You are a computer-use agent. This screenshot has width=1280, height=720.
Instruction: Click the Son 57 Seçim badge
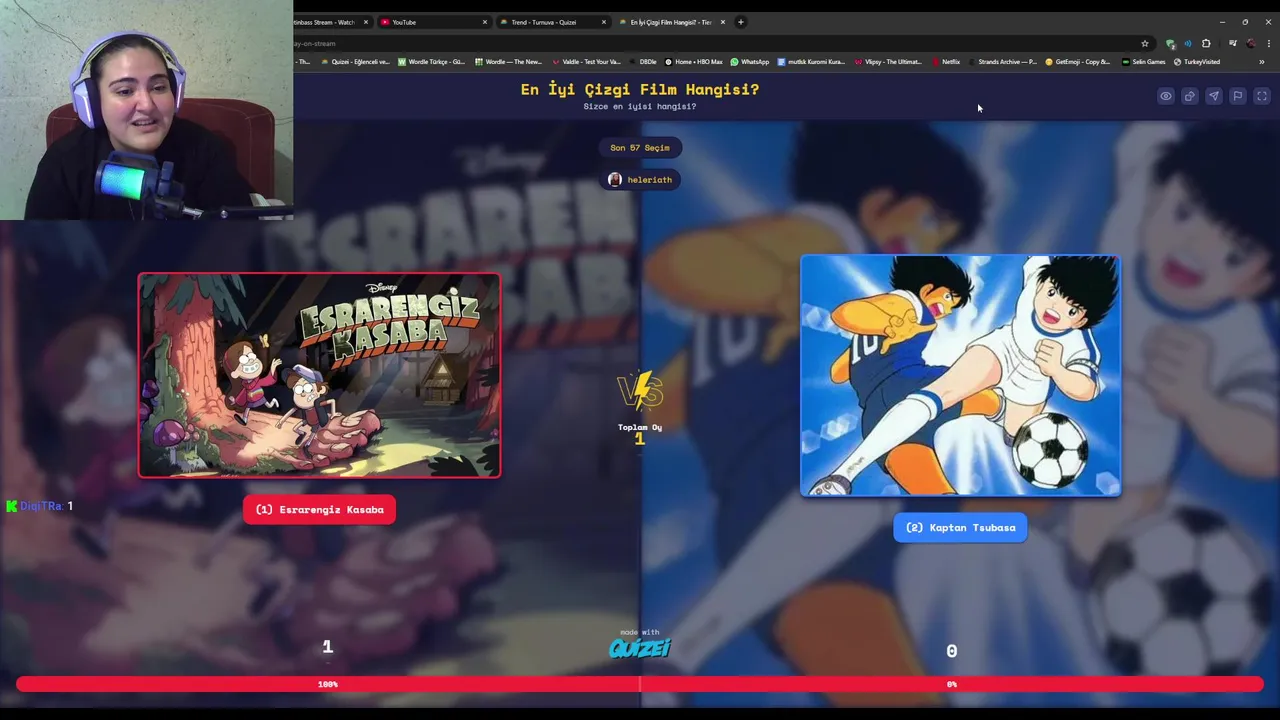pyautogui.click(x=640, y=148)
